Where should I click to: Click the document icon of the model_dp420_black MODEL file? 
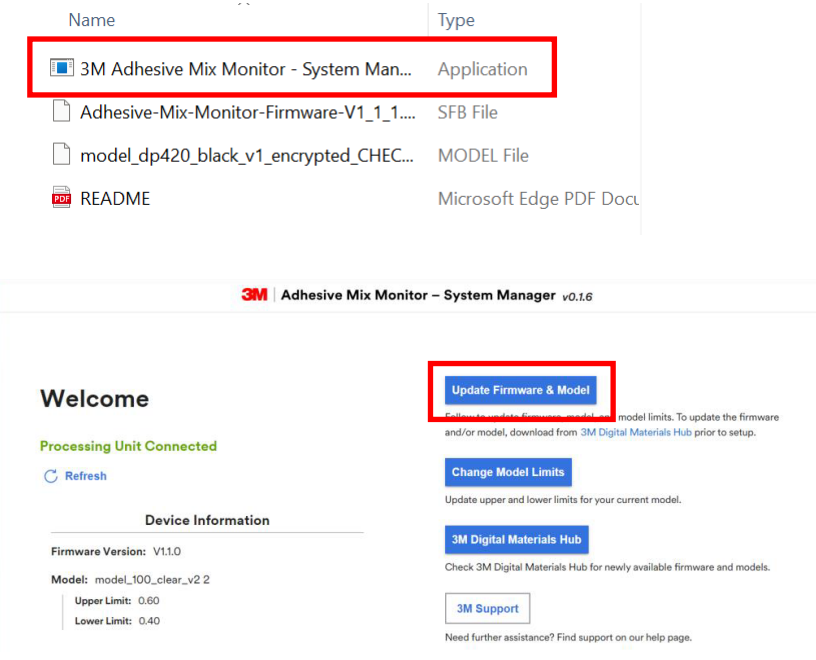pyautogui.click(x=61, y=154)
